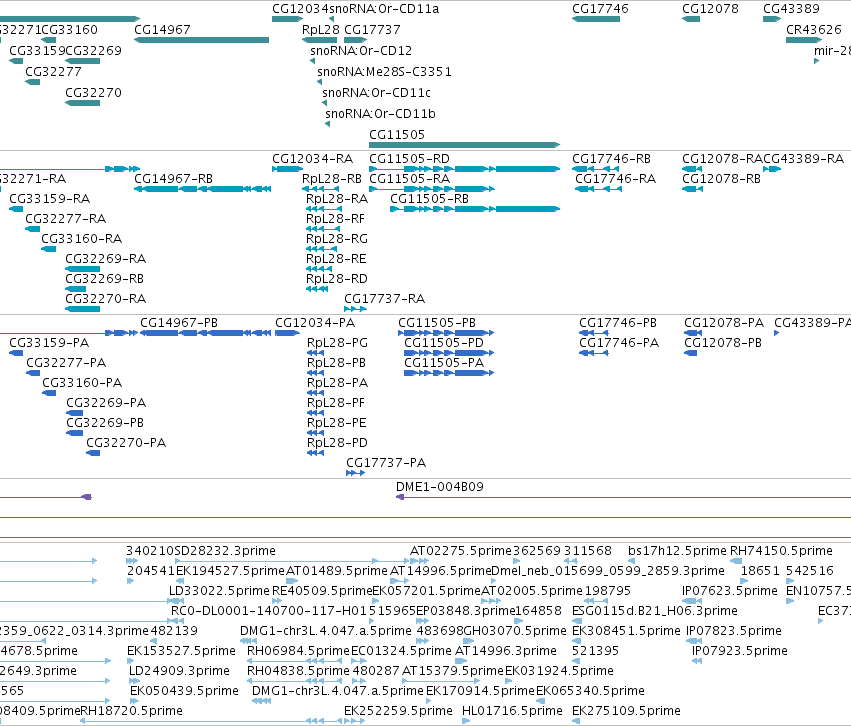Screen dimensions: 851x726
Task: Click the CG17746-PA protein label
Action: pos(619,343)
